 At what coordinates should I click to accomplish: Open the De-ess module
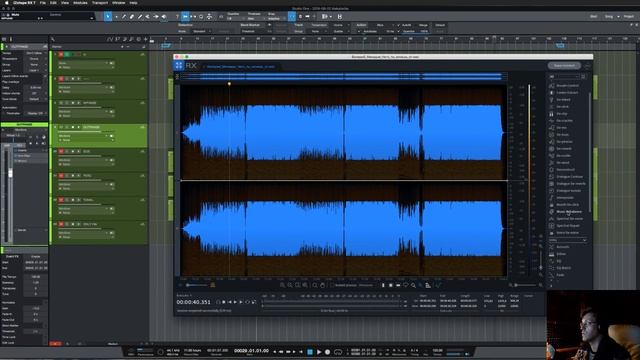coord(562,128)
